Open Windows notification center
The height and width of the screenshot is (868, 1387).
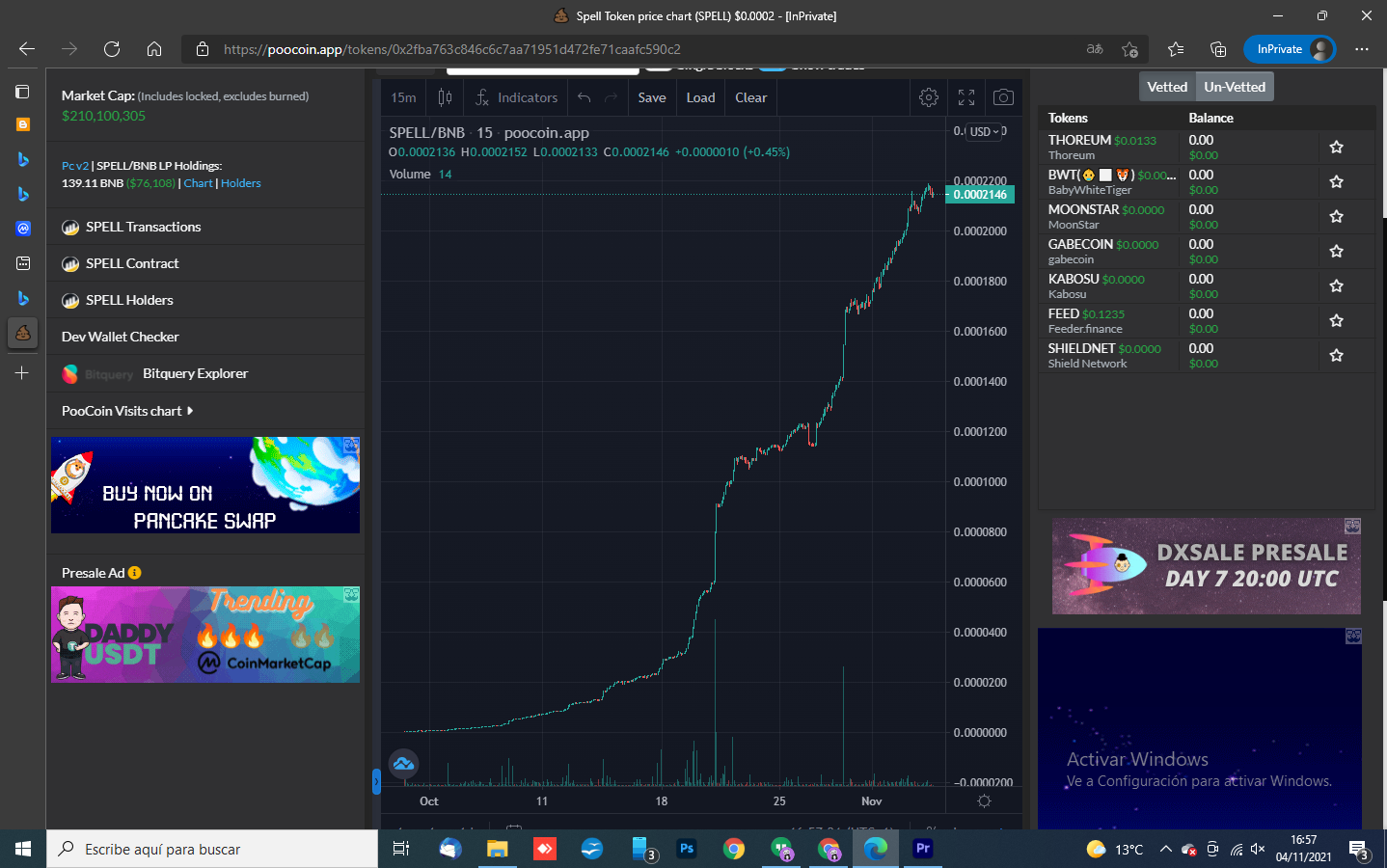click(x=1359, y=850)
